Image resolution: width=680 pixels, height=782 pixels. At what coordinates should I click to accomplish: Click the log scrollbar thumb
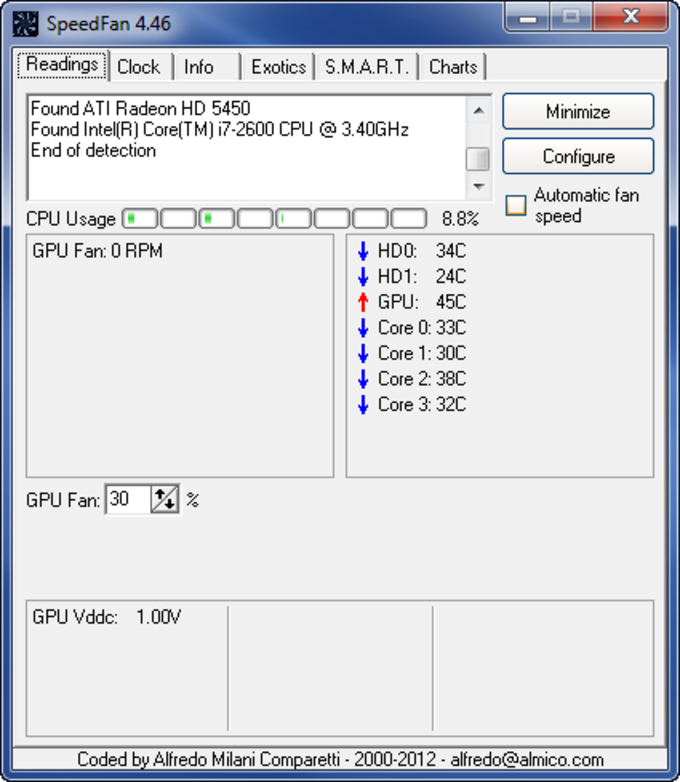[x=478, y=159]
